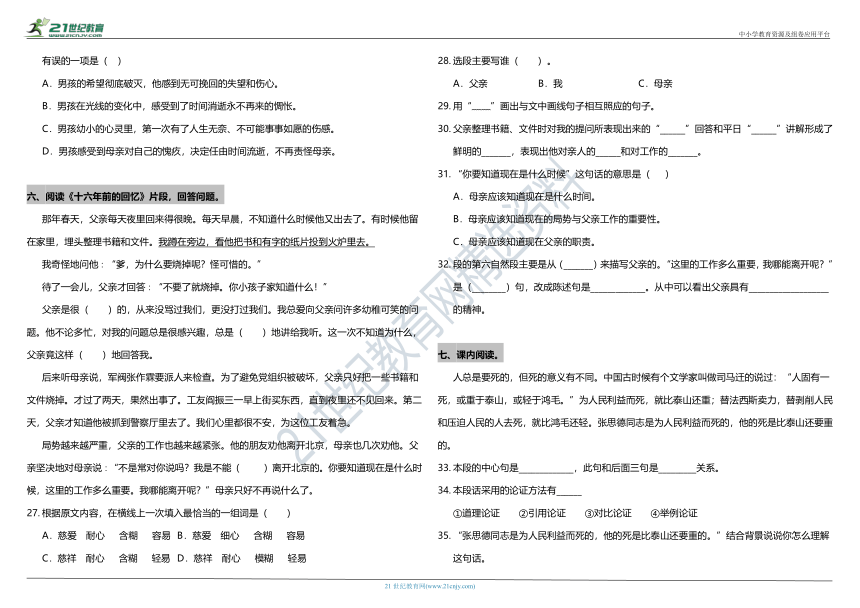Select choice ②引用论证
Image resolution: width=860 pixels, height=608 pixels.
(x=542, y=513)
